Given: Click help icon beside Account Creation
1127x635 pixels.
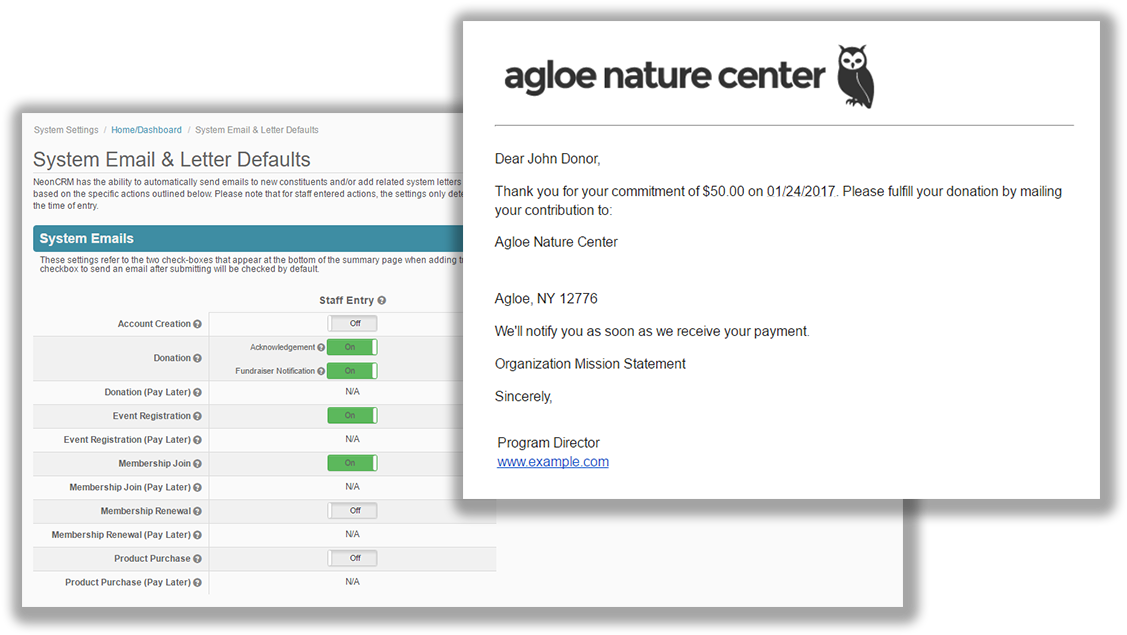Looking at the screenshot, I should 197,324.
